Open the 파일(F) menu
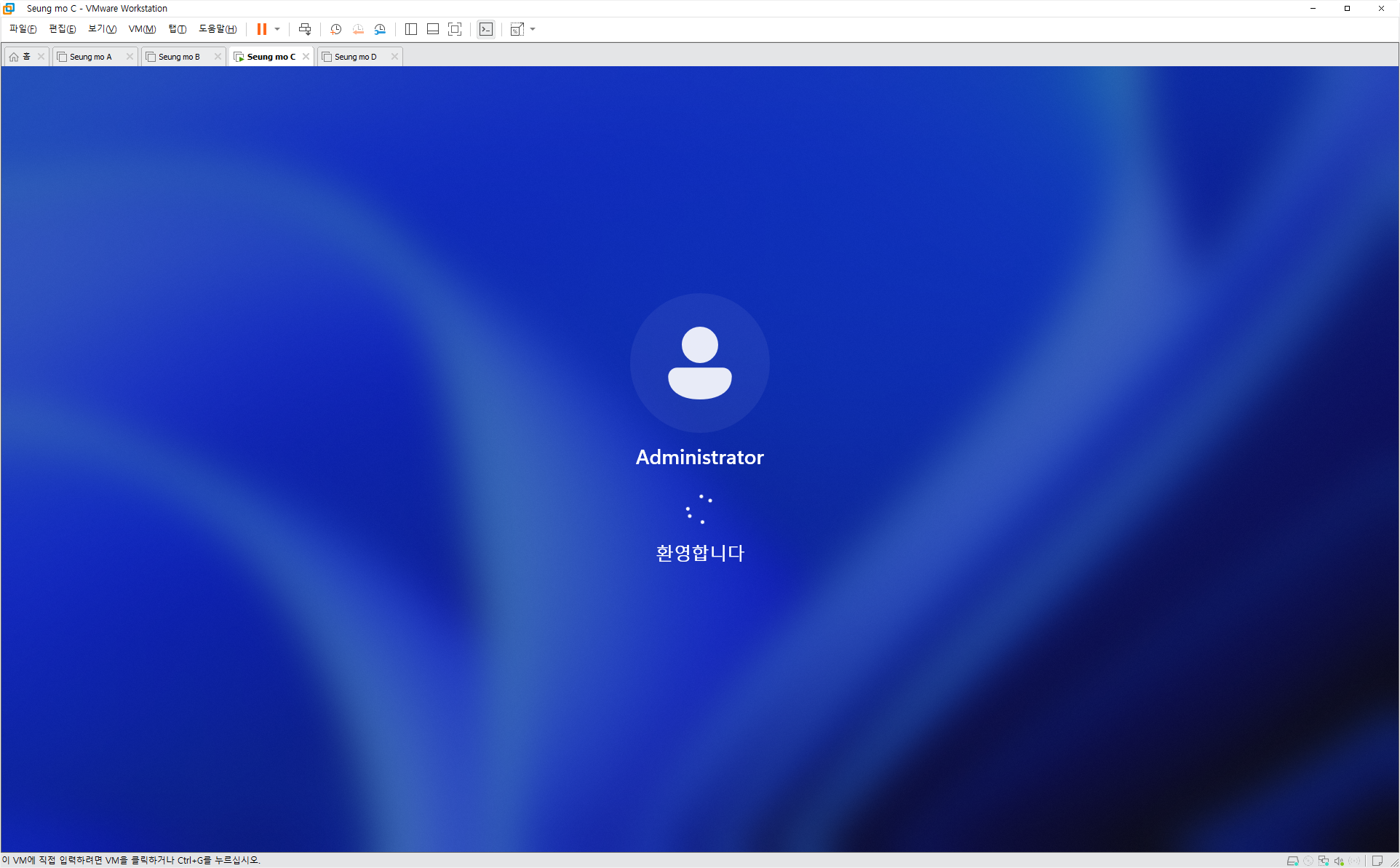 click(x=23, y=29)
